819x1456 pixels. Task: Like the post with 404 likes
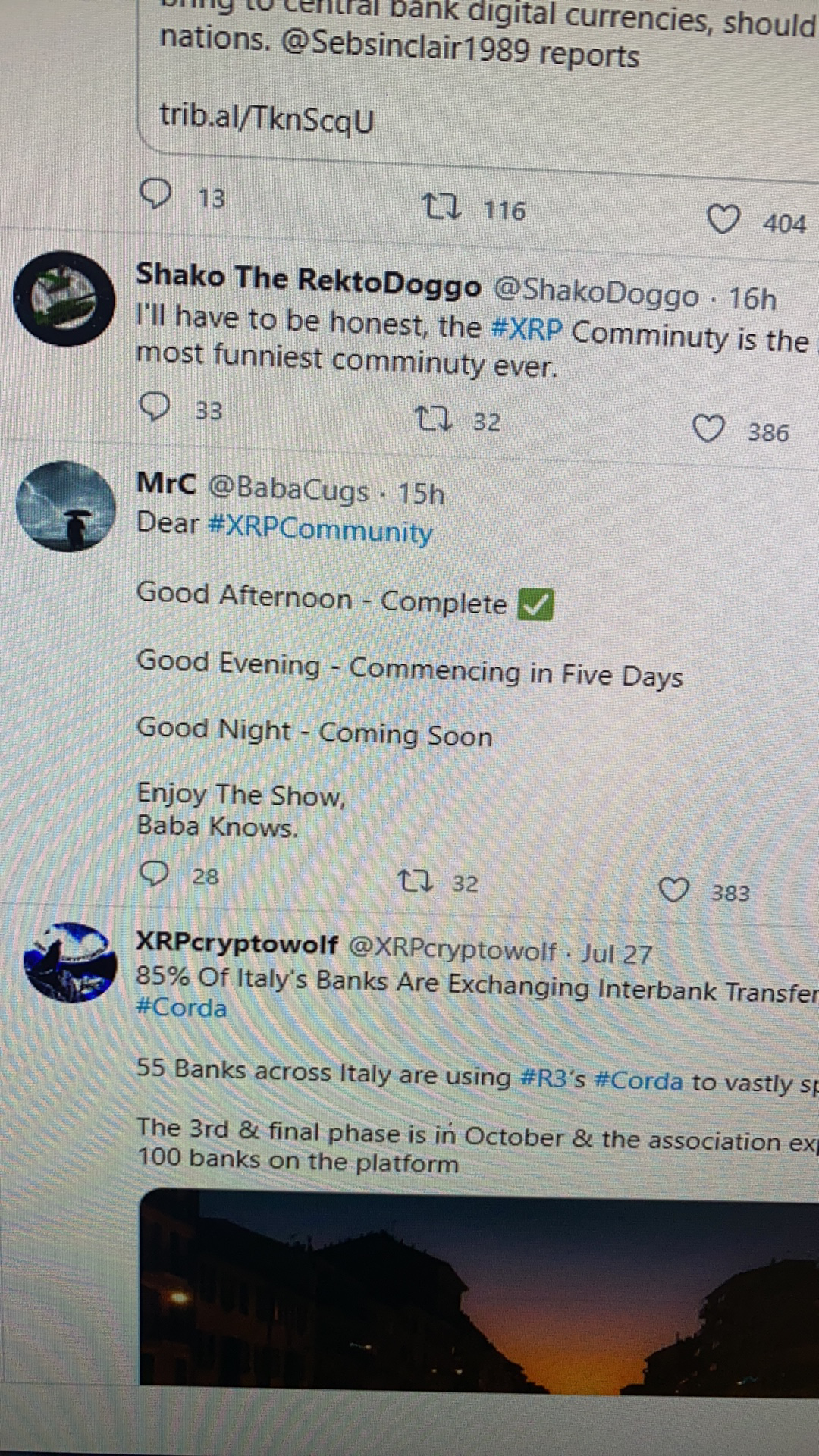[x=723, y=221]
